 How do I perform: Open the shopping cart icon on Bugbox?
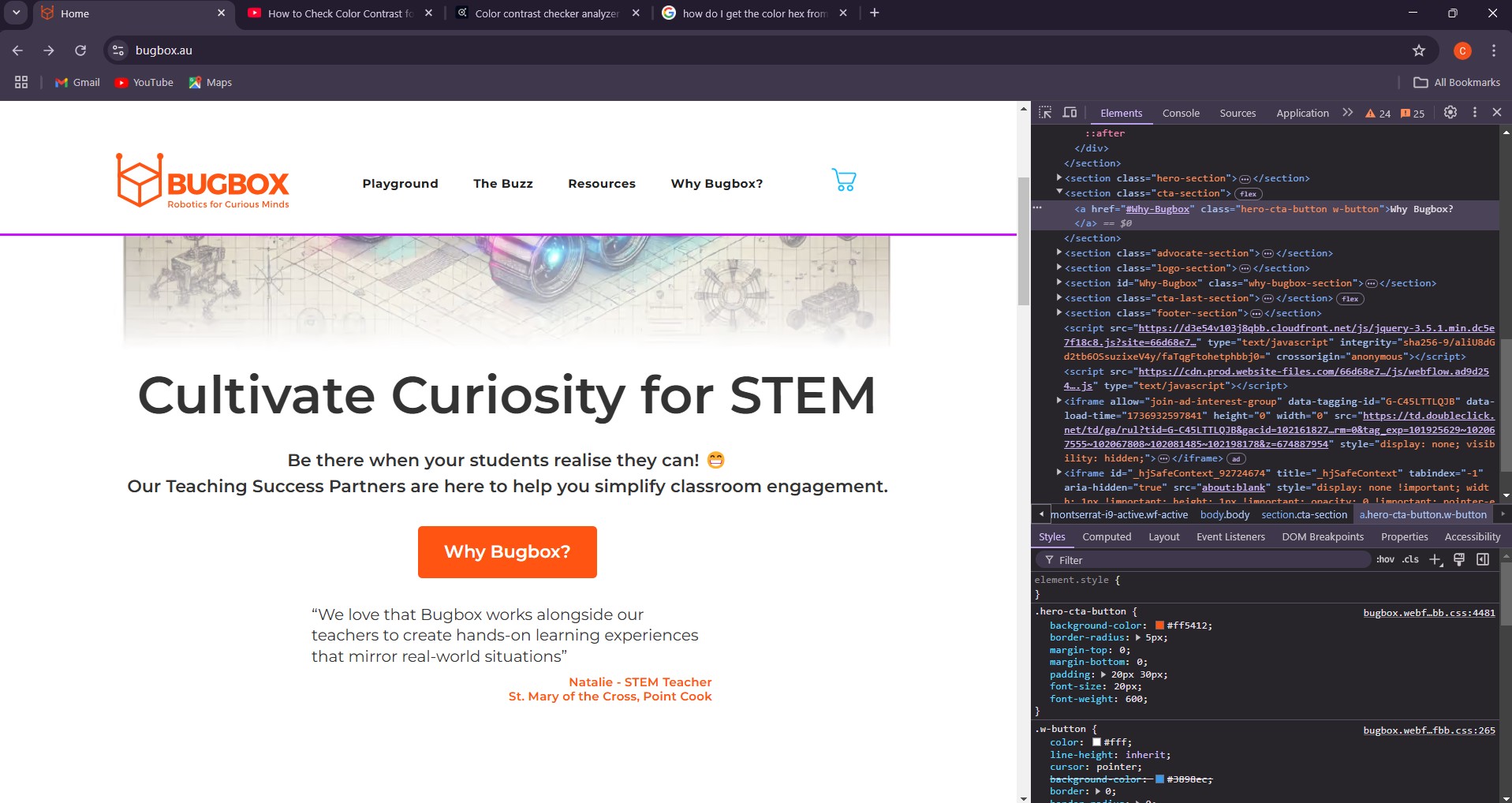843,181
